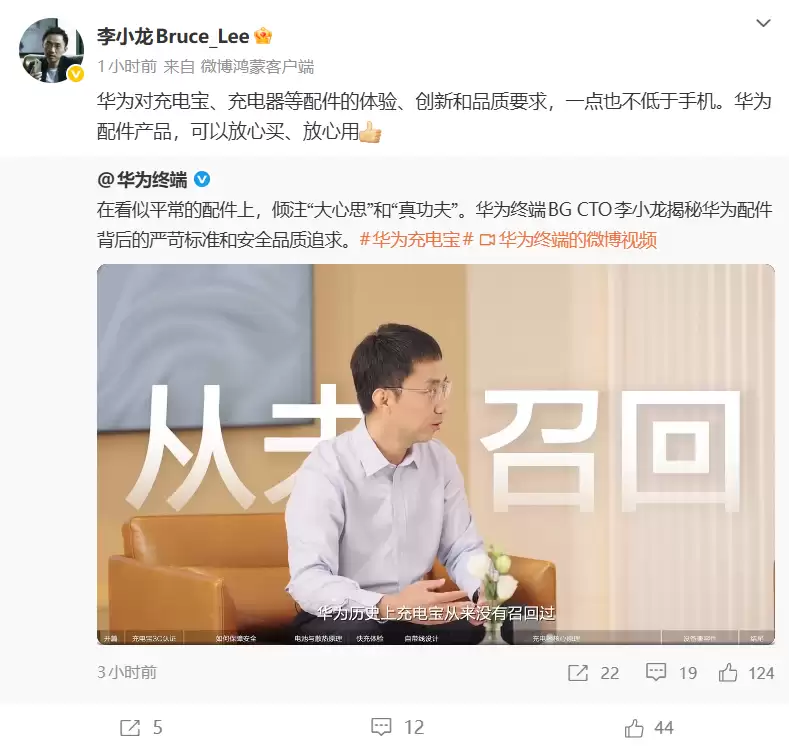Open 李小龙Bruce_Lee's profile avatar

51,50
